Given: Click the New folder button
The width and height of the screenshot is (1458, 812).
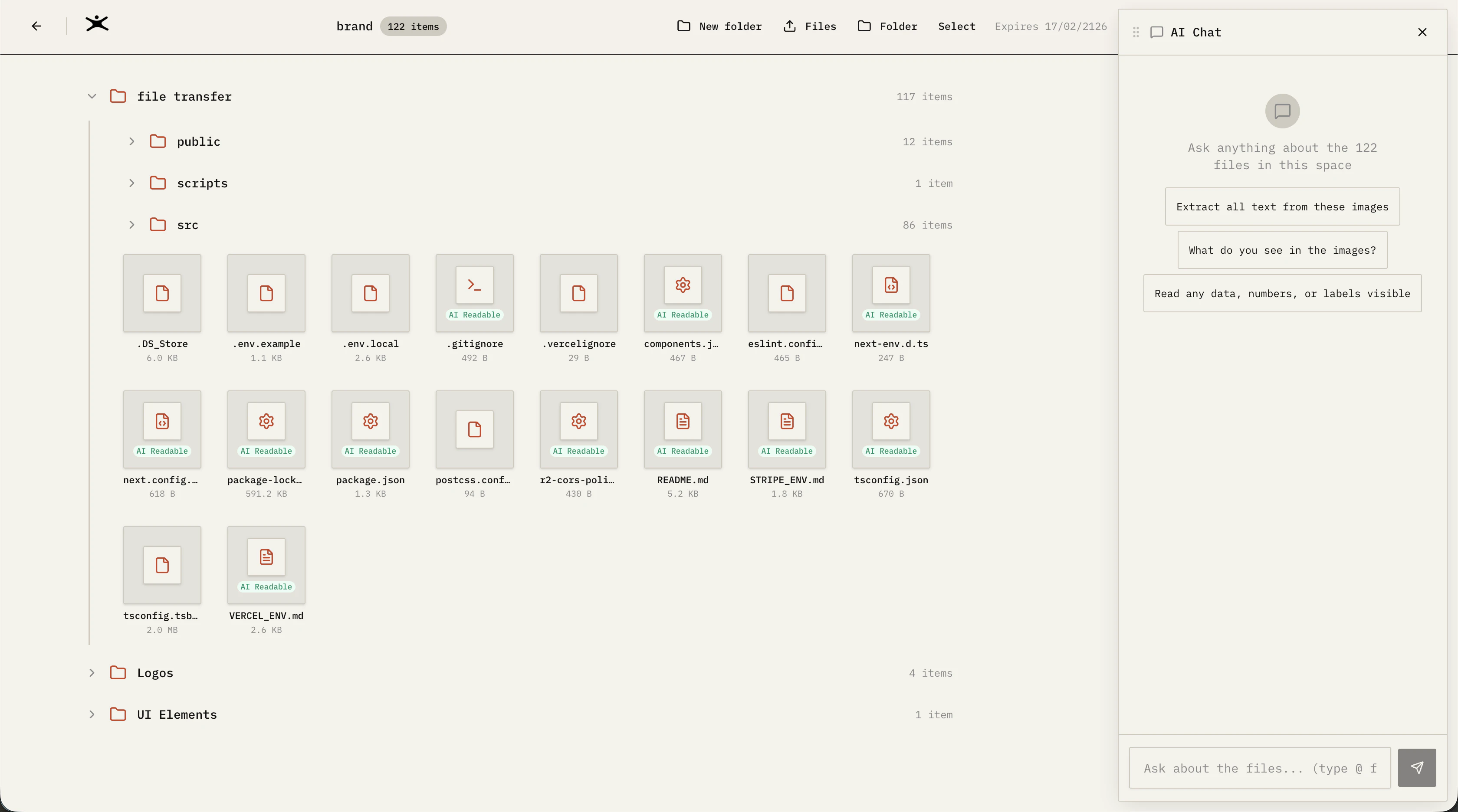Looking at the screenshot, I should pyautogui.click(x=719, y=26).
